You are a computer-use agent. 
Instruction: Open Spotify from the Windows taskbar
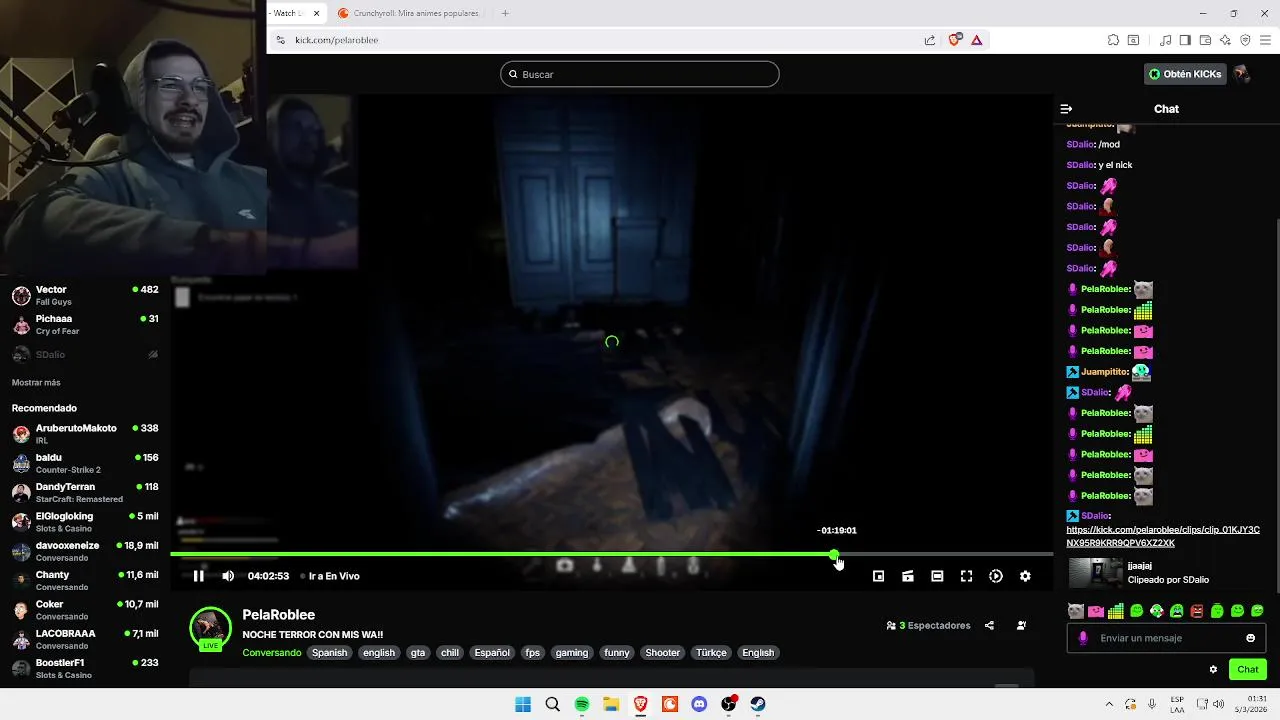582,704
